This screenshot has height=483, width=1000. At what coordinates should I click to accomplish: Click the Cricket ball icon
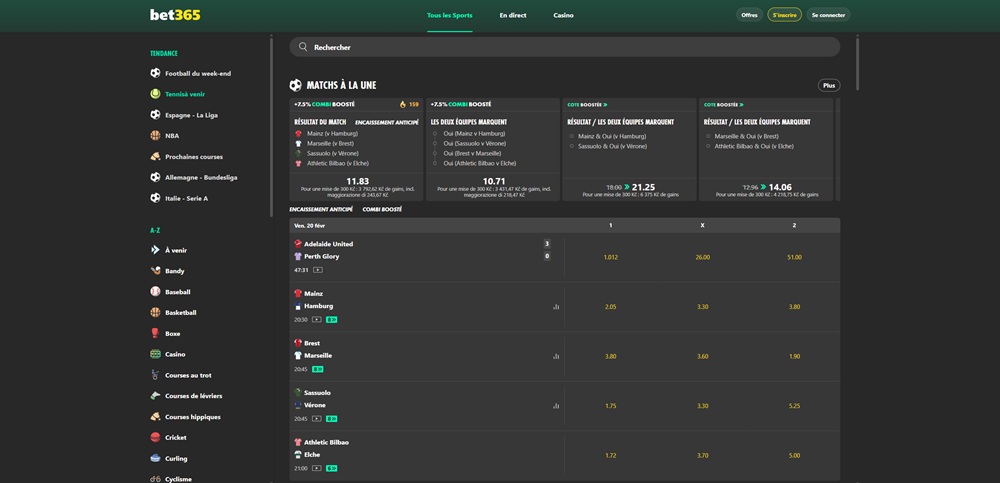tap(155, 438)
